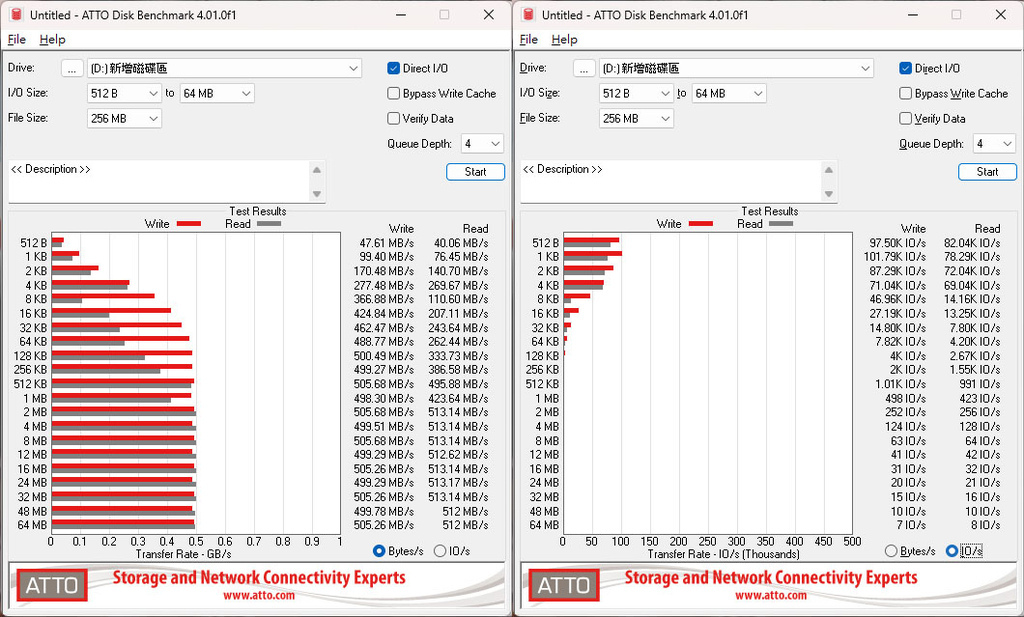
Task: Enable Verify Data in right window
Action: [905, 118]
